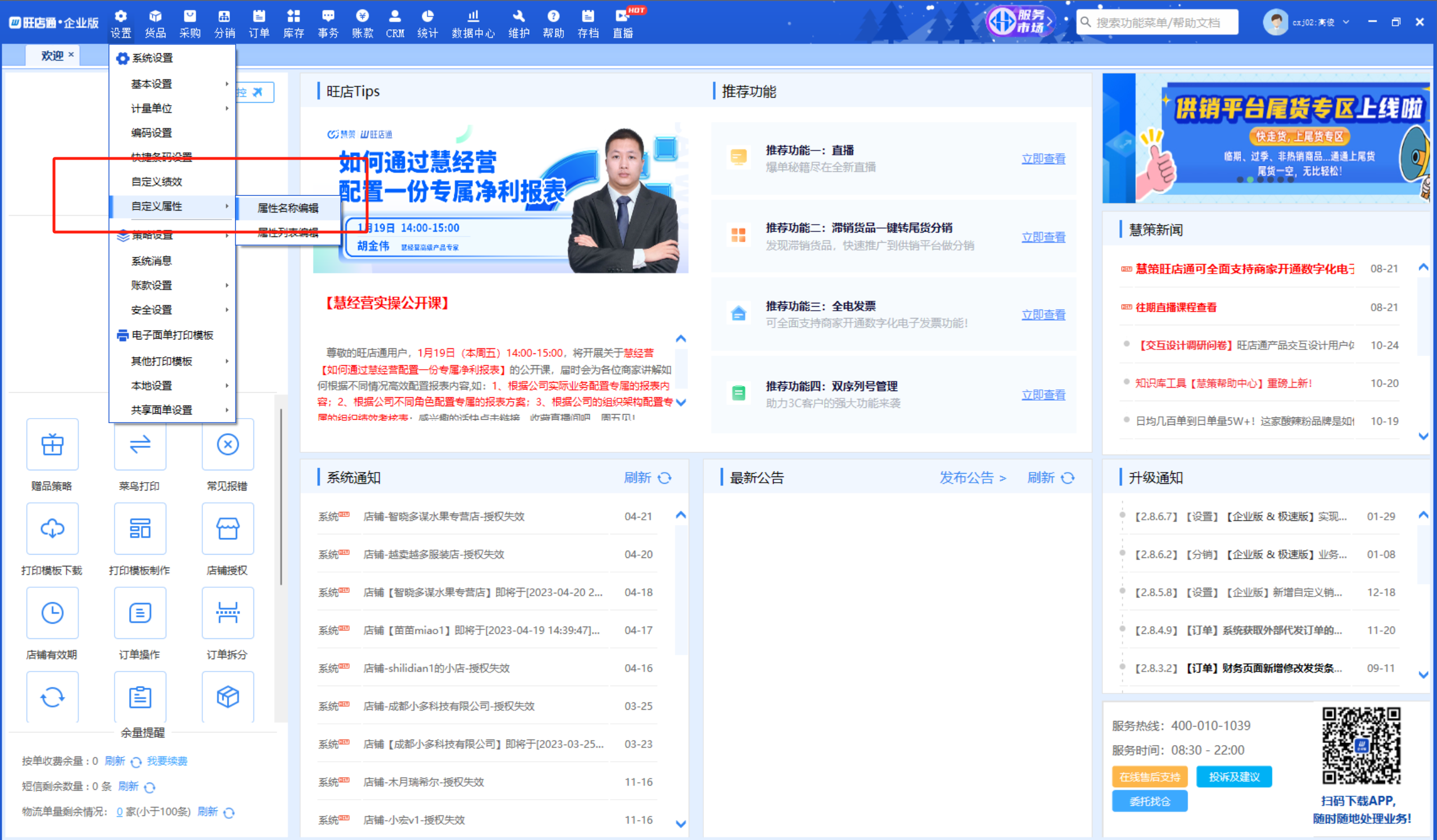The height and width of the screenshot is (840, 1437).
Task: Expand the 安全设置 submenu
Action: 172,310
